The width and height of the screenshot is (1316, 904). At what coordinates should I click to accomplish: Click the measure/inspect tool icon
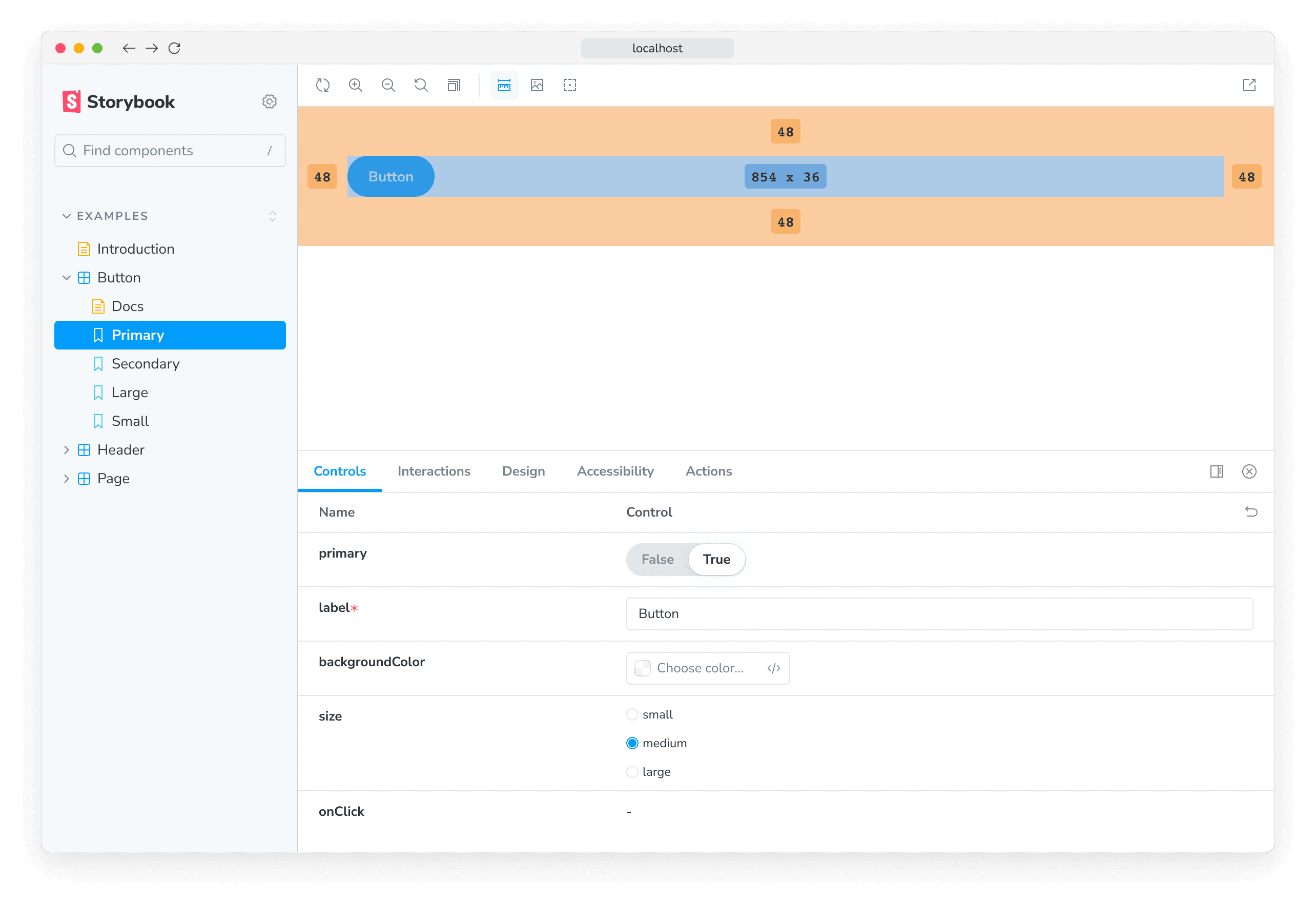point(505,85)
